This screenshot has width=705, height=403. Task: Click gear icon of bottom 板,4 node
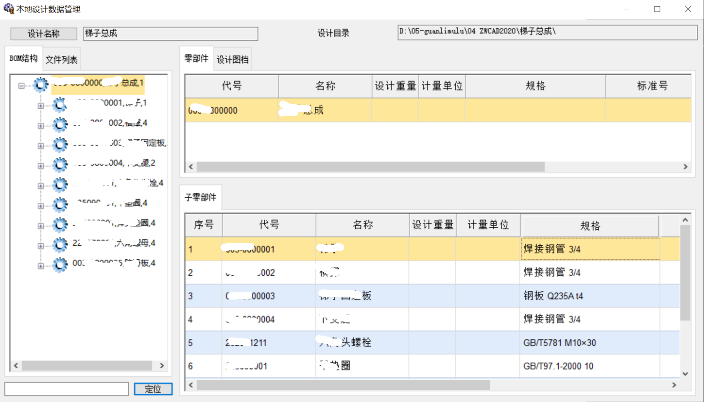point(60,265)
